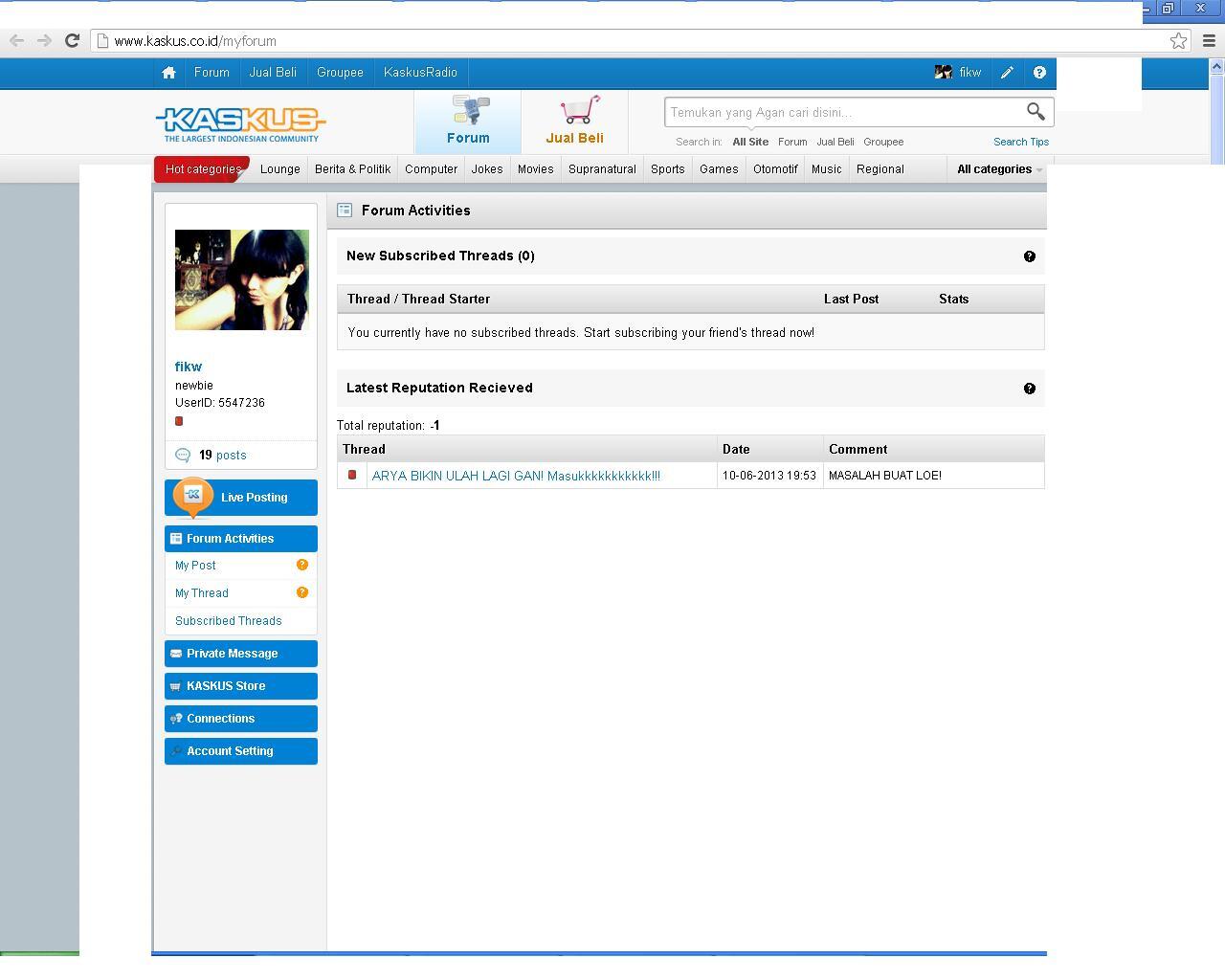Open Jual Beli in the top navigation bar
The height and width of the screenshot is (980, 1225).
click(273, 73)
